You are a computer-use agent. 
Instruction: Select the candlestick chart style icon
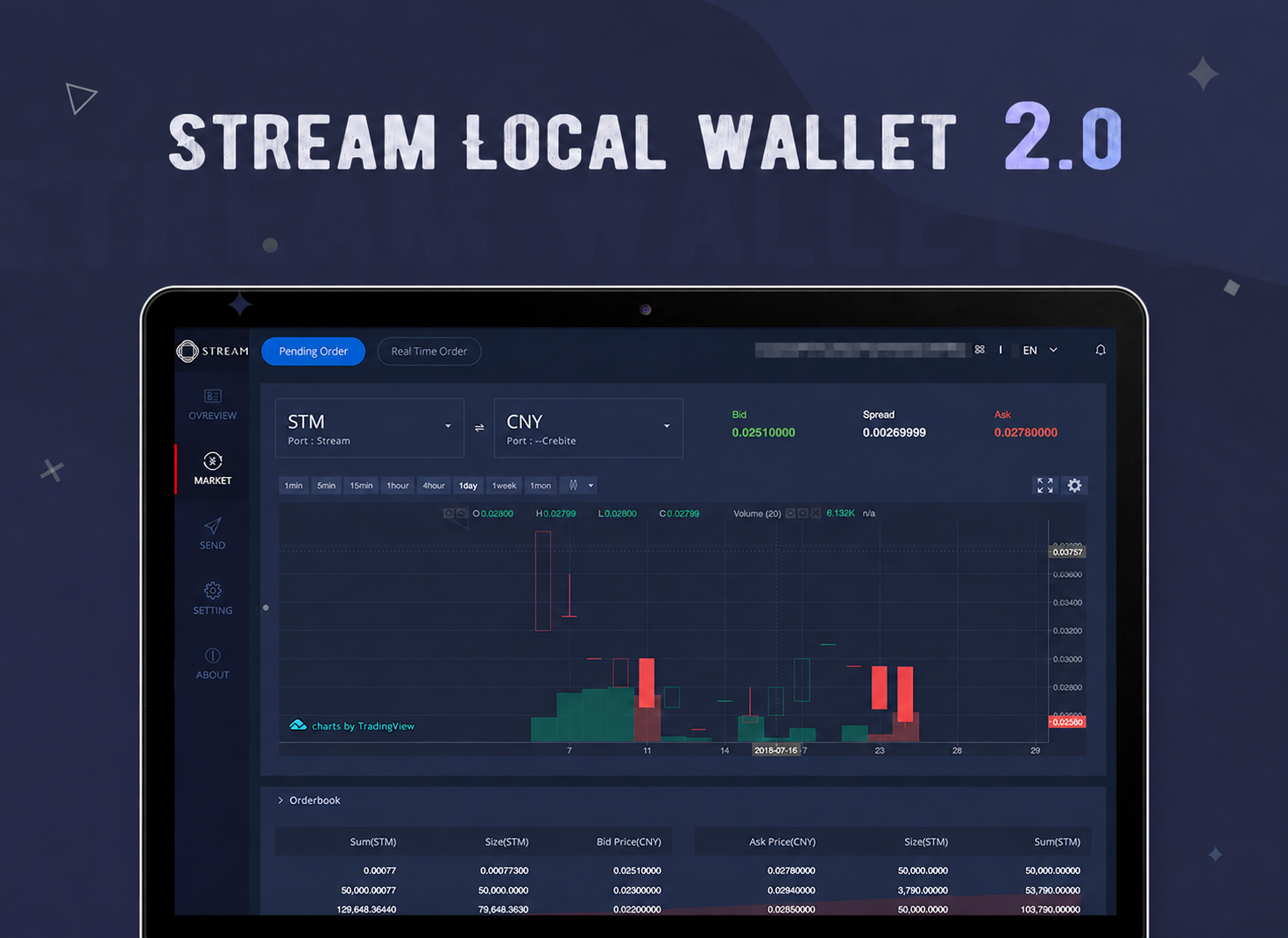[573, 486]
